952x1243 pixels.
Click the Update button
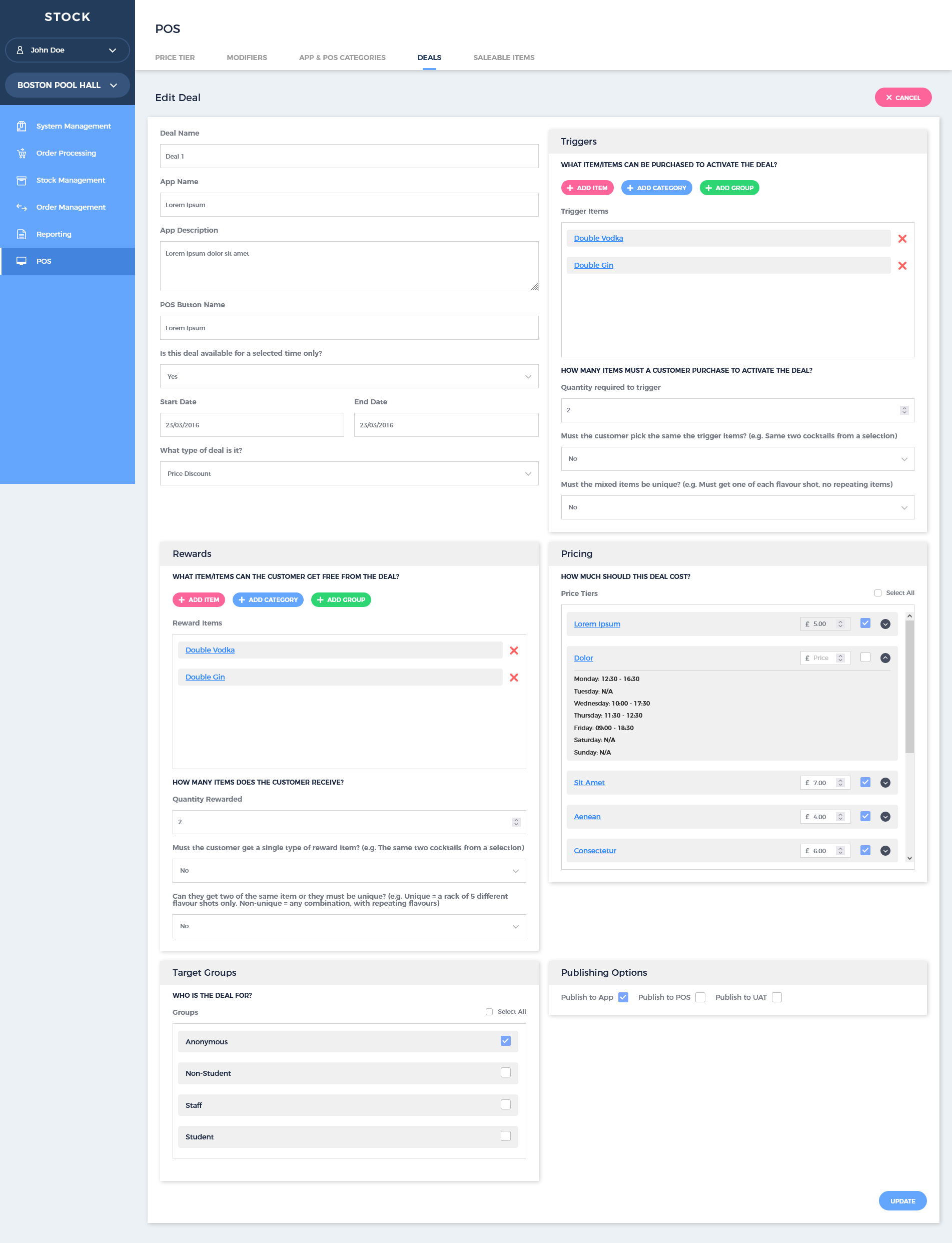(x=902, y=1200)
